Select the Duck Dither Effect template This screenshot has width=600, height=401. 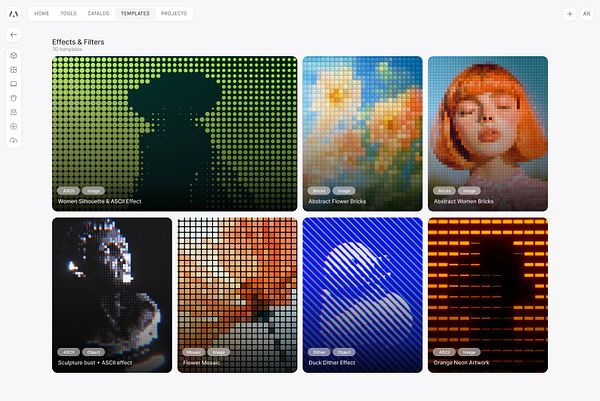tap(362, 295)
